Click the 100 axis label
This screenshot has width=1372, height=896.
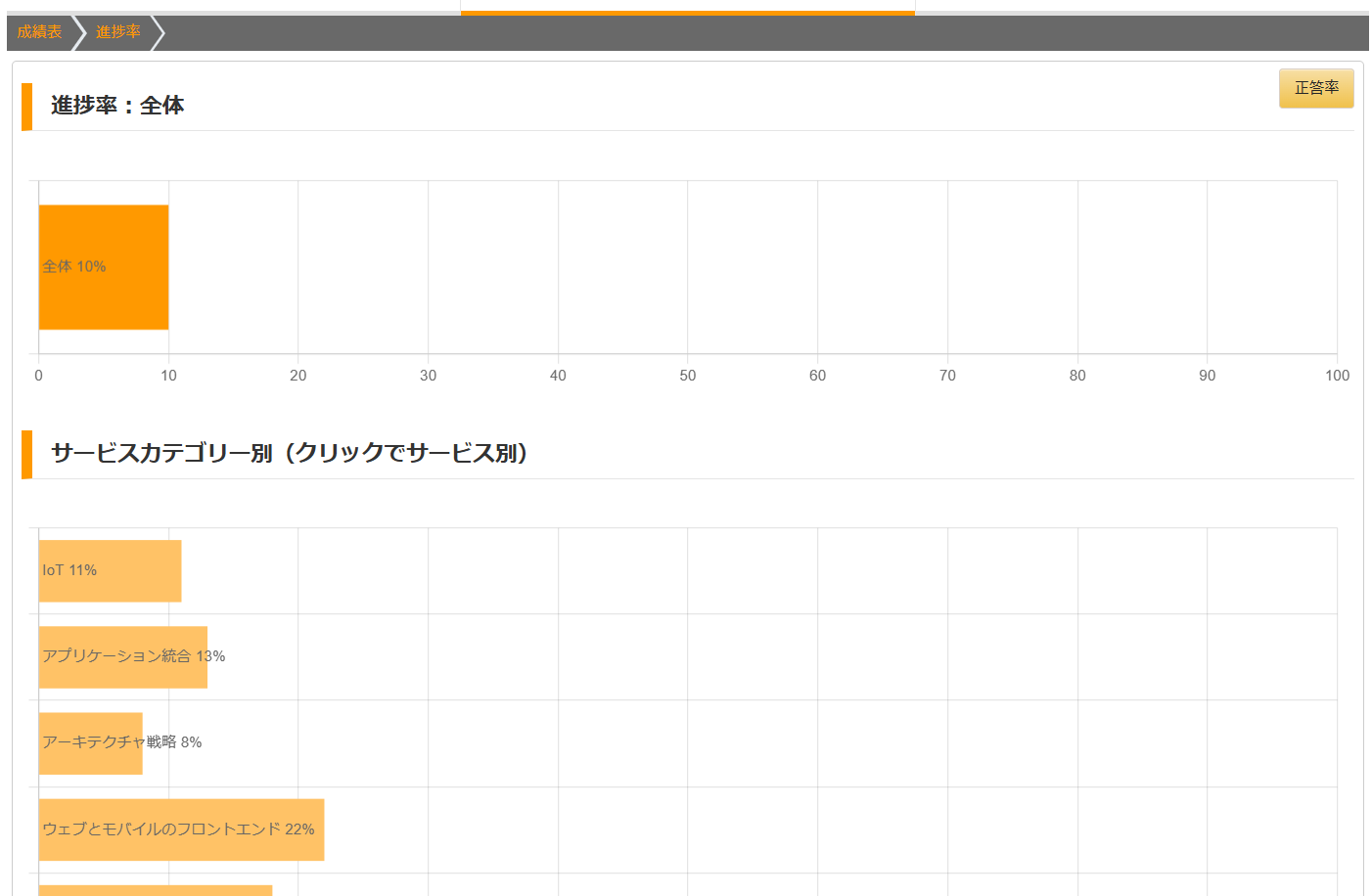1337,376
